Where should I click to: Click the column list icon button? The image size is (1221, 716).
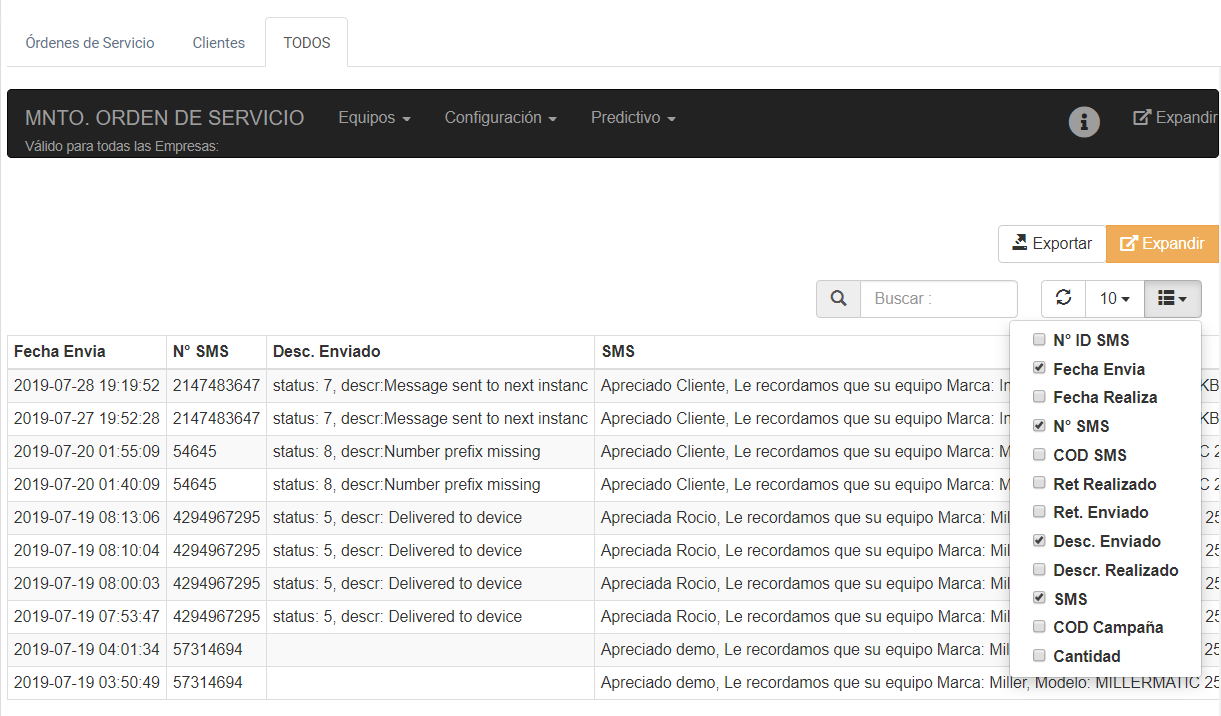point(1172,298)
